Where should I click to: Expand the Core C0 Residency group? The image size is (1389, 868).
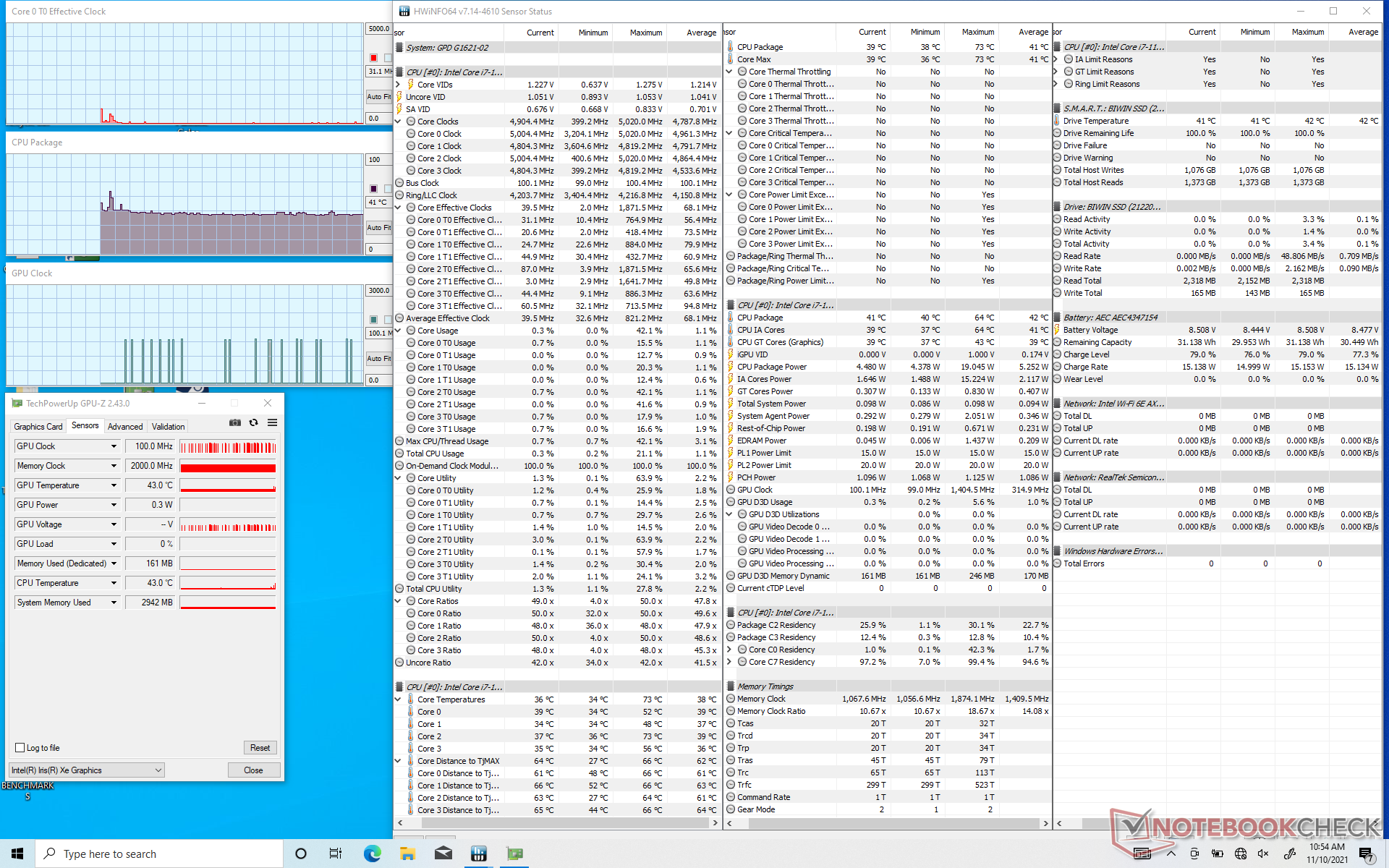(x=729, y=650)
